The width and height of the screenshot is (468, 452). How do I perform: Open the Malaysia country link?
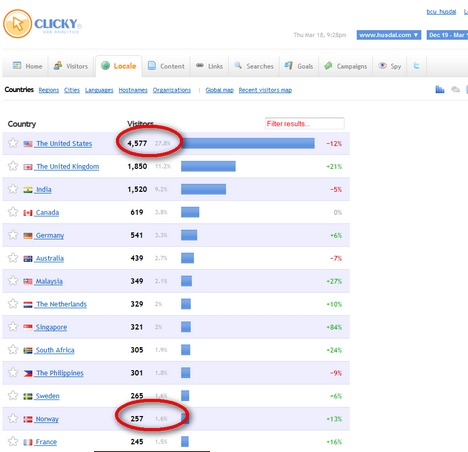click(49, 281)
